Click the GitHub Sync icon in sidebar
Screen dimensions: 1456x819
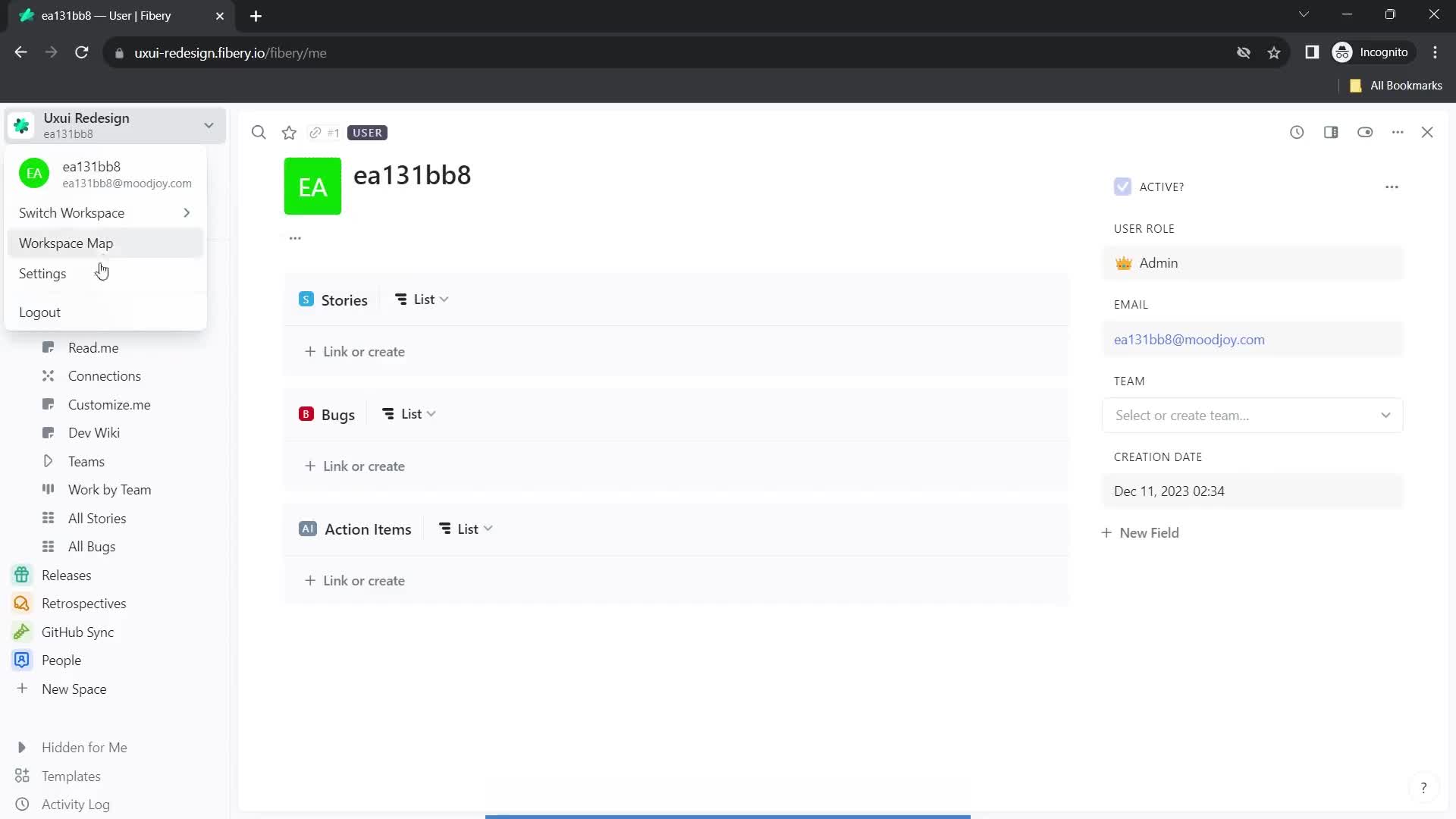coord(21,631)
